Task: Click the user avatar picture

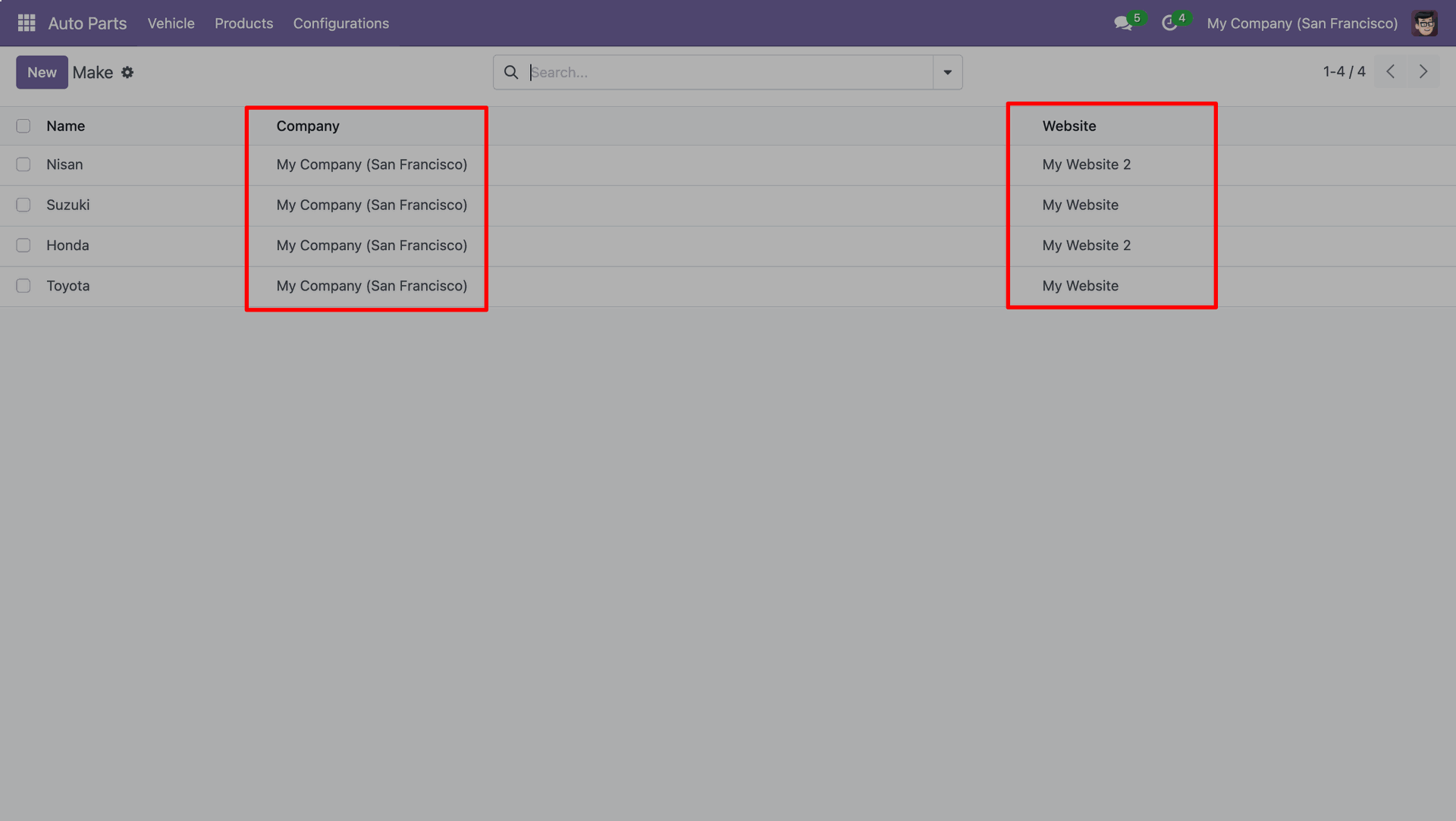Action: (1424, 24)
